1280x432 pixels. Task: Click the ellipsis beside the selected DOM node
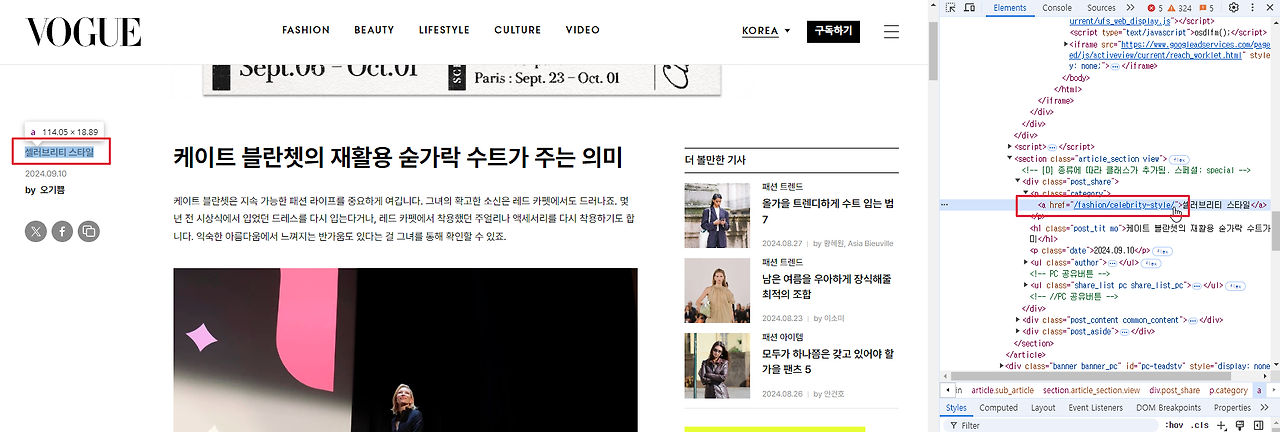tap(946, 204)
